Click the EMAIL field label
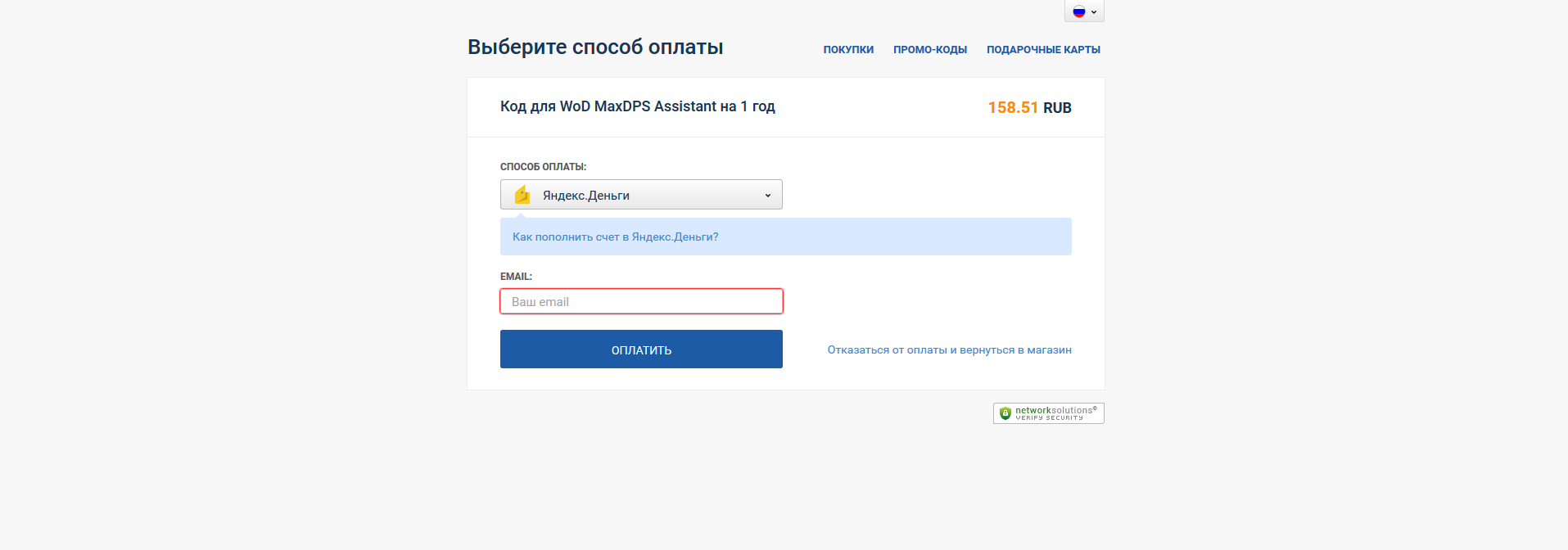The image size is (1568, 550). (516, 277)
